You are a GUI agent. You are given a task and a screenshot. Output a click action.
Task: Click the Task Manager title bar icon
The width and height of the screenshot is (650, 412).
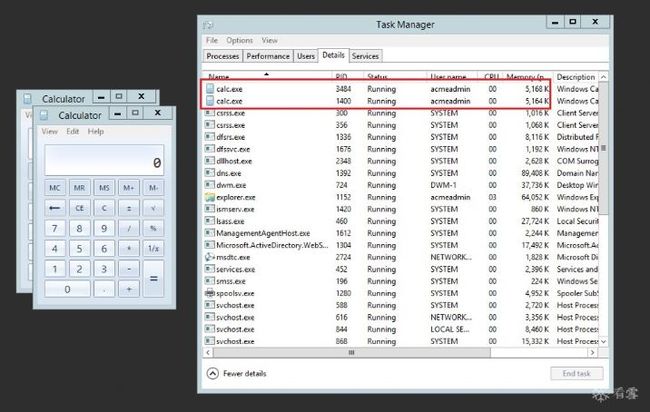[208, 25]
